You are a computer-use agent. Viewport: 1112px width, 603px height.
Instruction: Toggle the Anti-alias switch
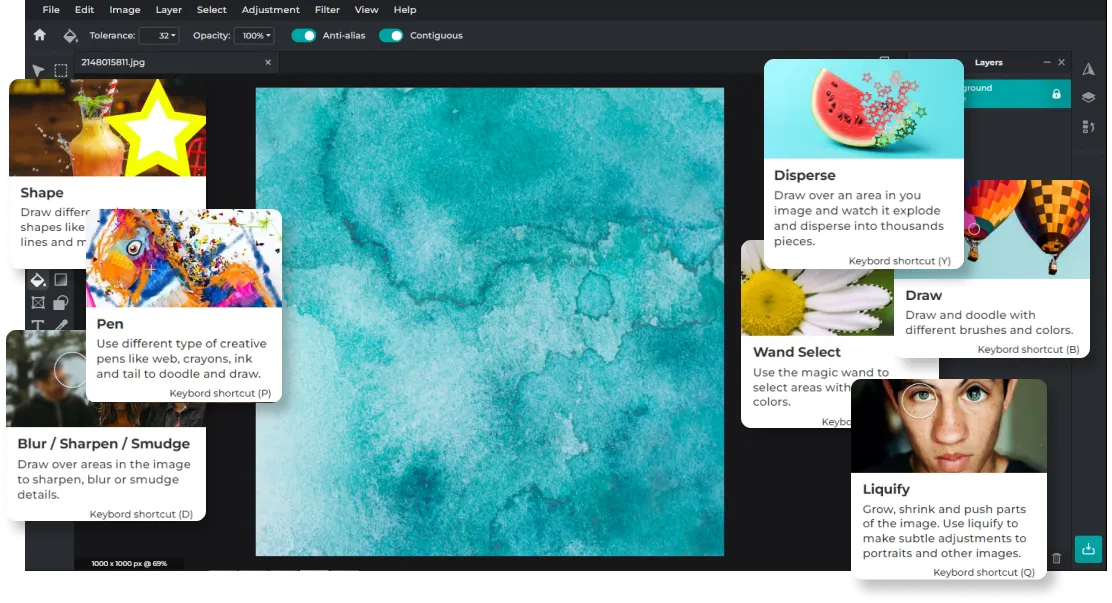(x=304, y=35)
